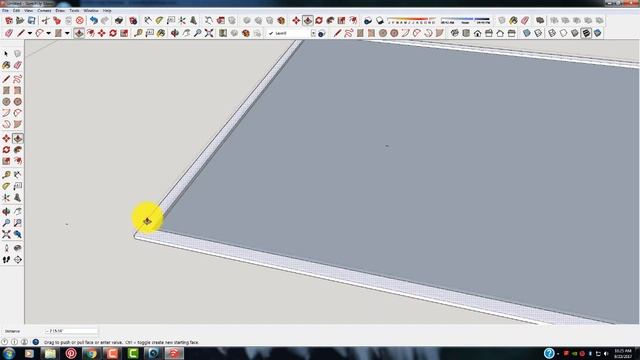Toggle X-Ray face style
The image size is (640, 360).
527,33
